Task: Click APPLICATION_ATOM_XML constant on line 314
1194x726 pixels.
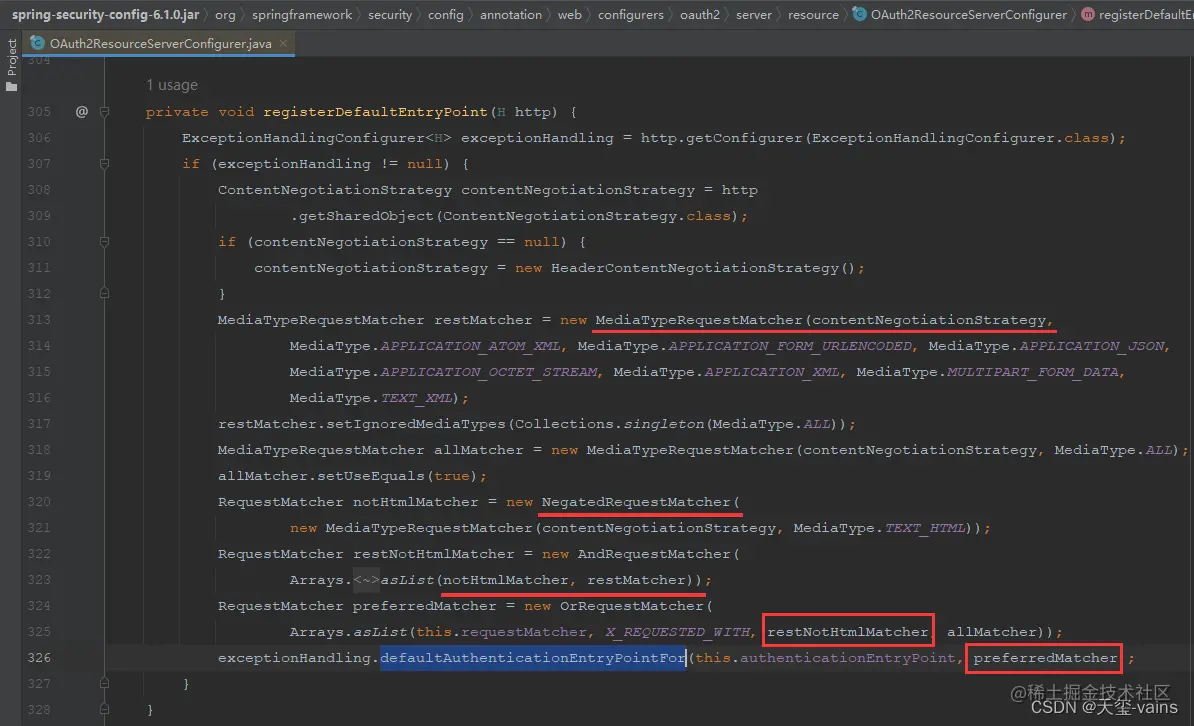Action: pos(470,346)
